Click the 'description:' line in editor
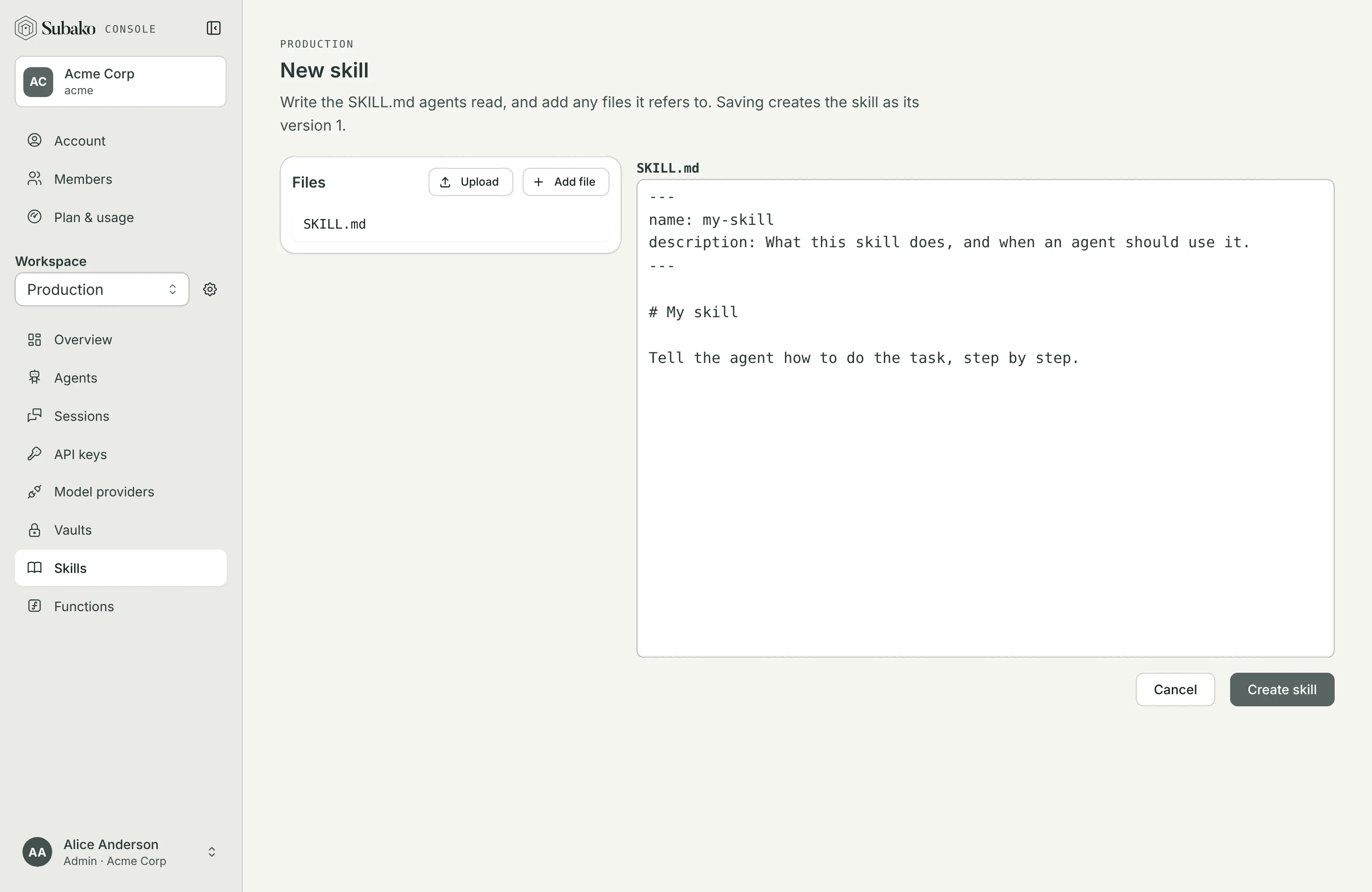The width and height of the screenshot is (1372, 892). [x=949, y=243]
